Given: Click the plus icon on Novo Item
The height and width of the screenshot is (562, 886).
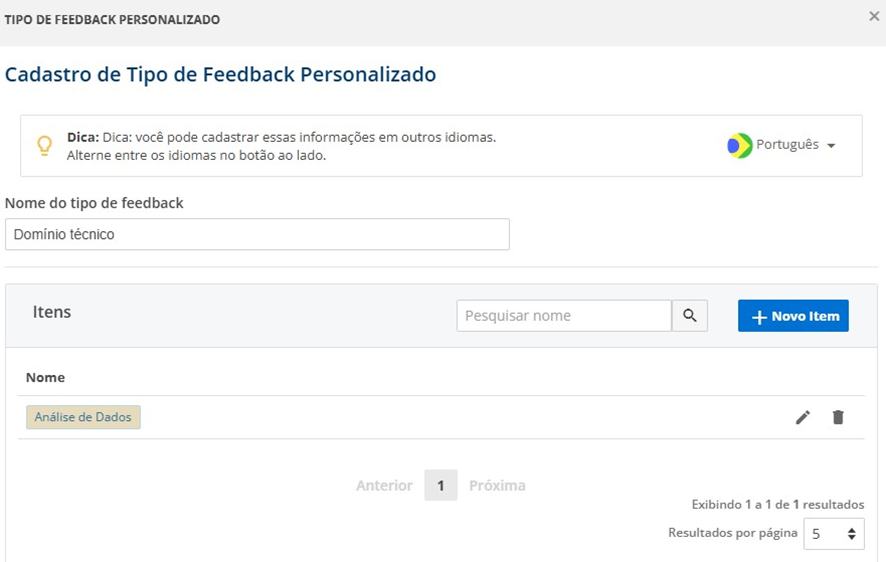Looking at the screenshot, I should pos(759,317).
